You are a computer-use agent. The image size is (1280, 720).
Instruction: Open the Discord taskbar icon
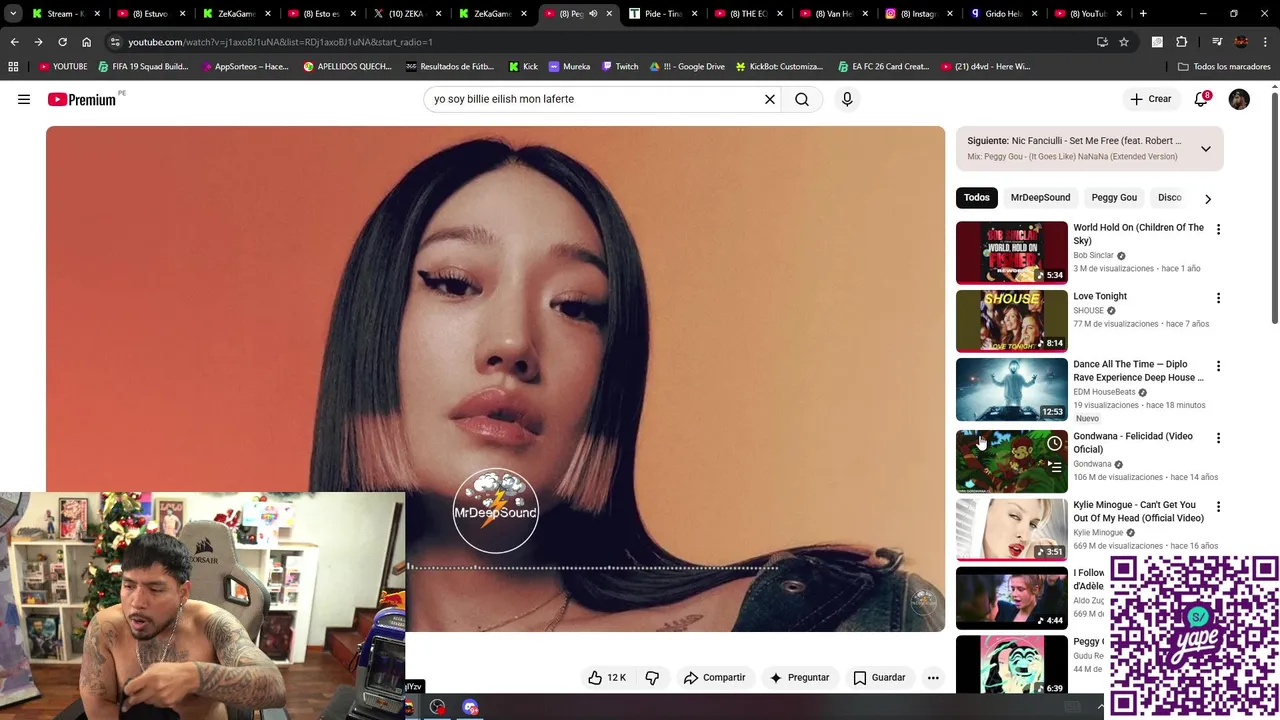(470, 707)
